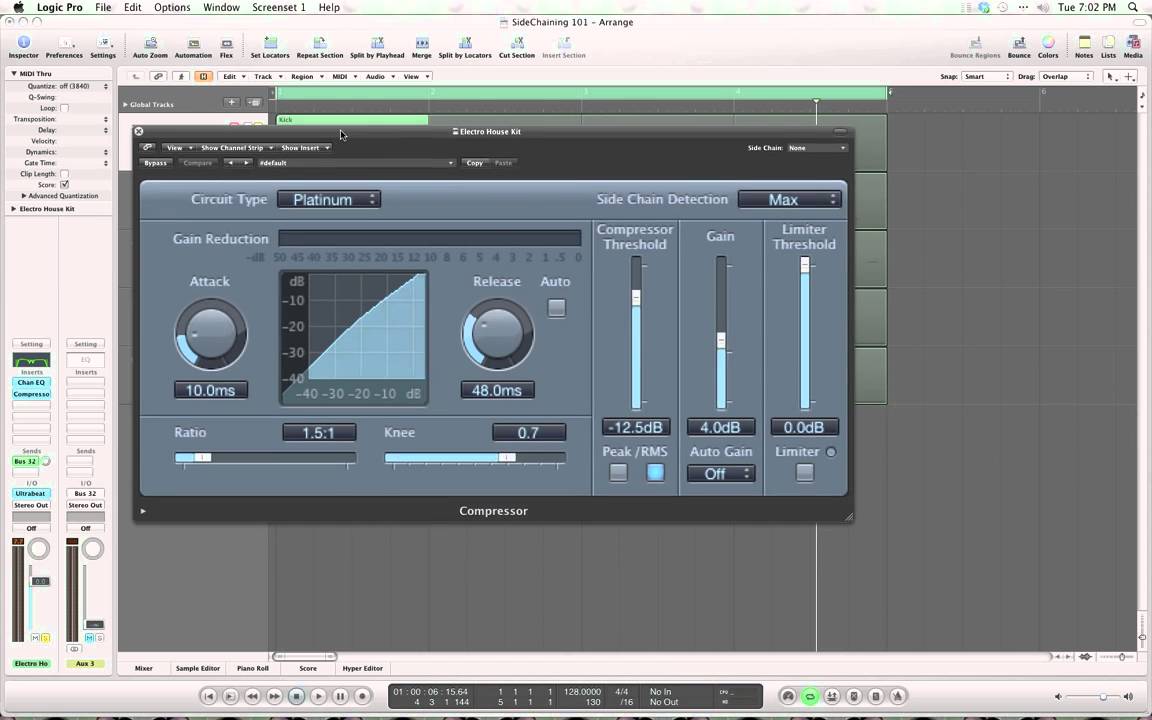
Task: Click the Record transport button
Action: (x=362, y=696)
